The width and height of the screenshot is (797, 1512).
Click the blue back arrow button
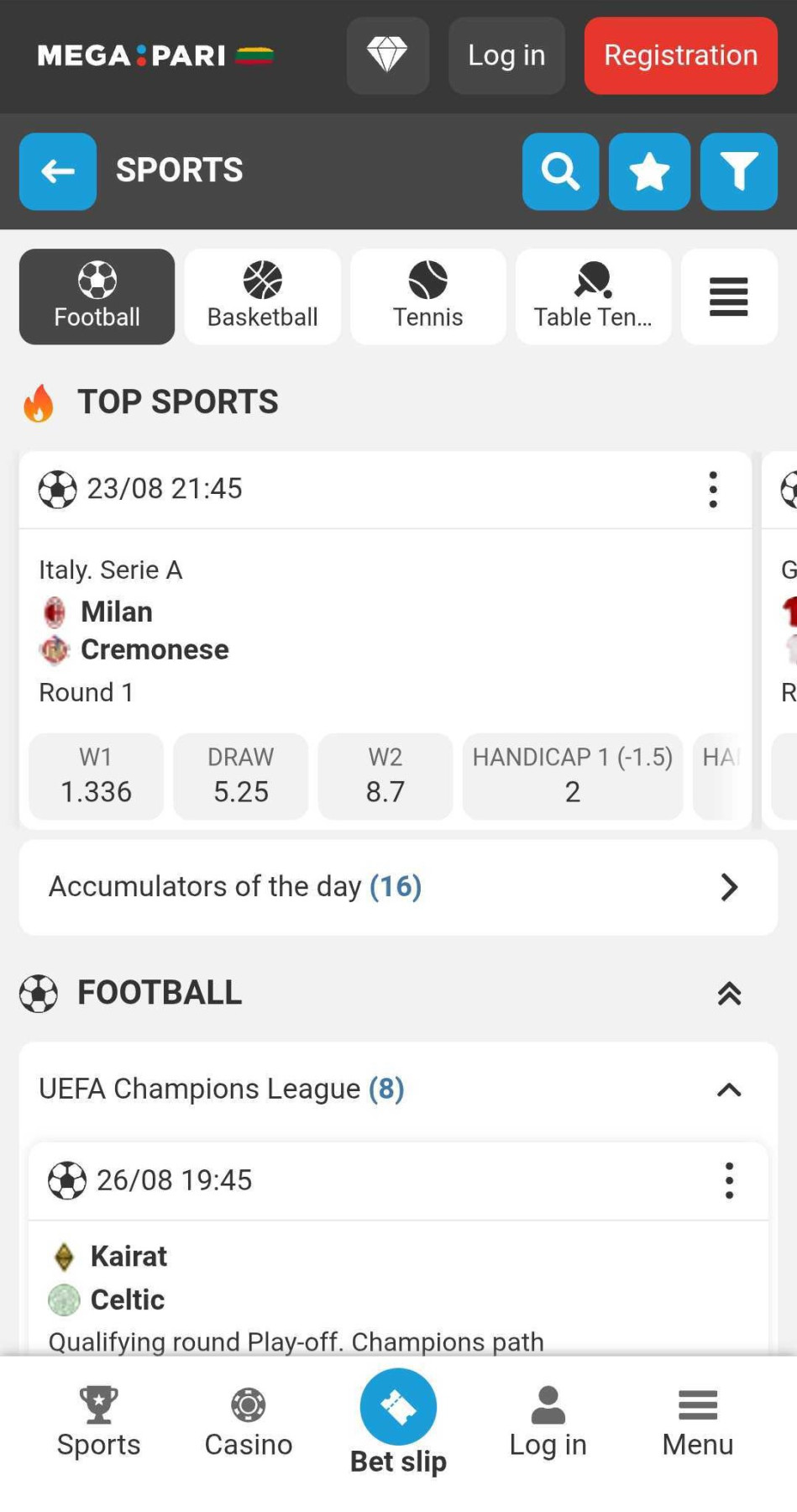[58, 171]
